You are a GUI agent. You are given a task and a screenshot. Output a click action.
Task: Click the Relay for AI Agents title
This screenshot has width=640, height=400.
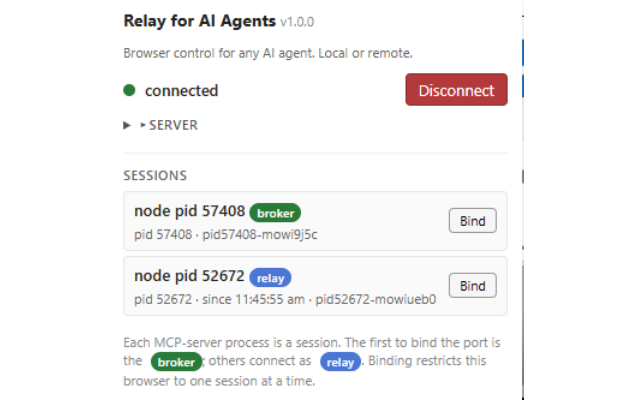click(200, 21)
